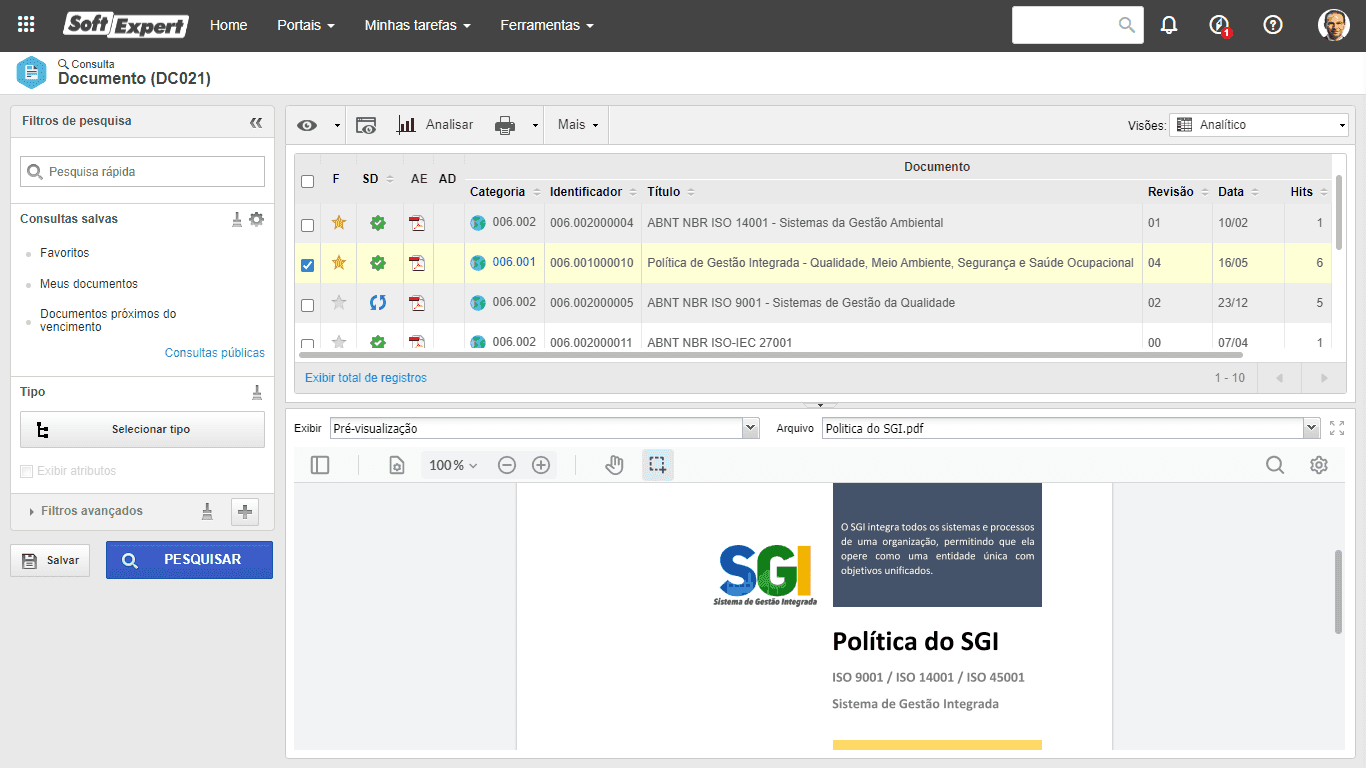Click the view data eye icon
This screenshot has width=1366, height=768.
coord(307,125)
